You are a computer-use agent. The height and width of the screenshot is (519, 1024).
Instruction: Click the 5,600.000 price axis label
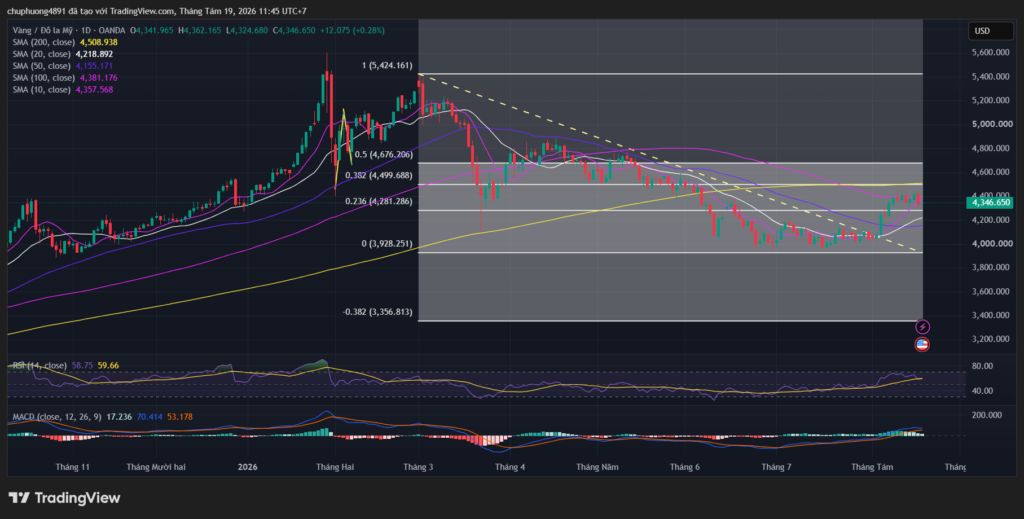pyautogui.click(x=992, y=52)
